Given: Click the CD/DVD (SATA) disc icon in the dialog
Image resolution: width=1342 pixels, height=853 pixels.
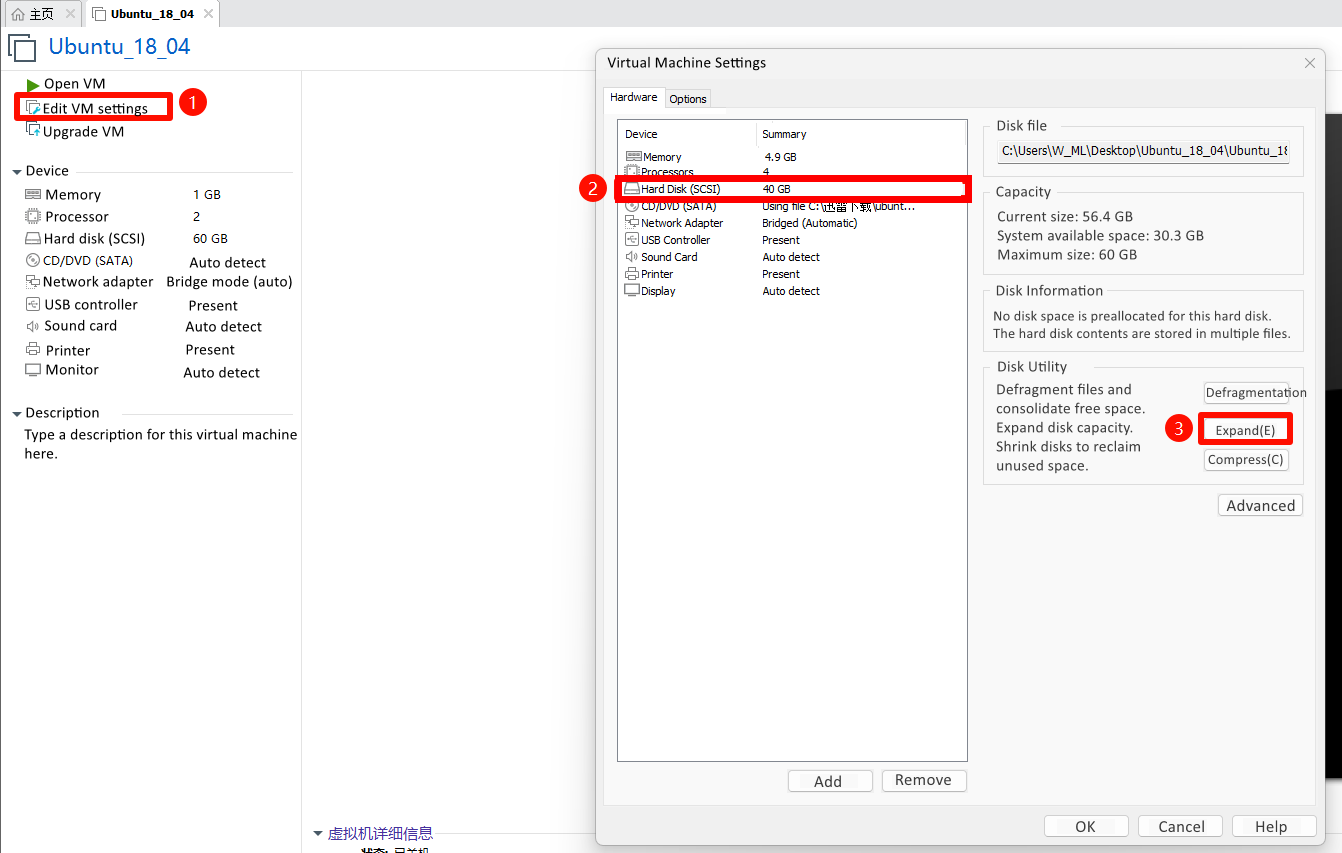Looking at the screenshot, I should 632,207.
